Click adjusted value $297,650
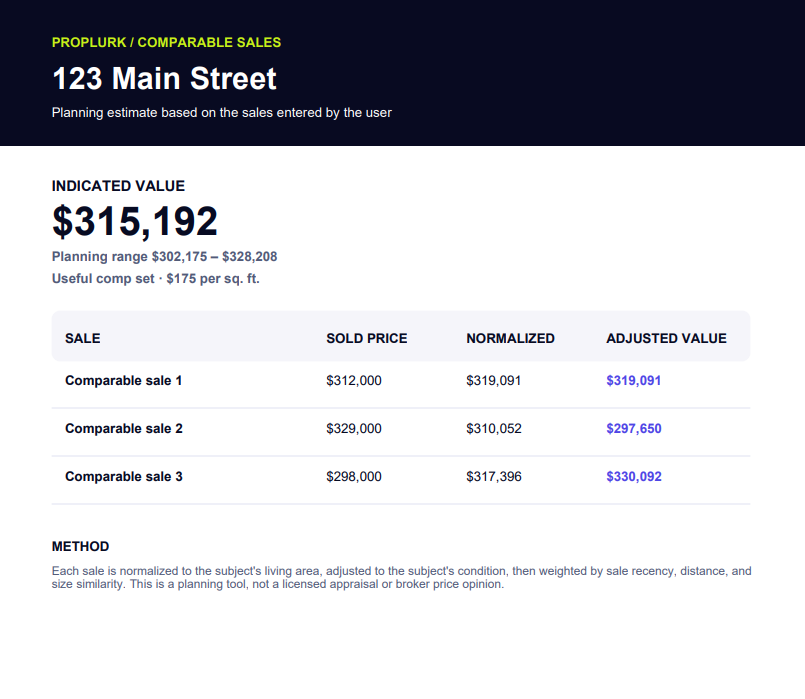 point(634,429)
